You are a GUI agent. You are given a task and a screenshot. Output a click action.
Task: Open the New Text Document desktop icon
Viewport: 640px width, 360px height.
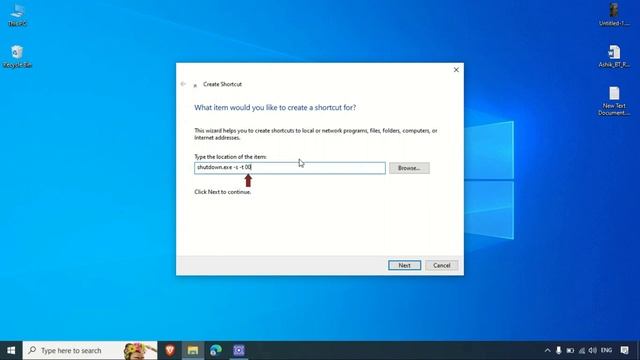(614, 101)
